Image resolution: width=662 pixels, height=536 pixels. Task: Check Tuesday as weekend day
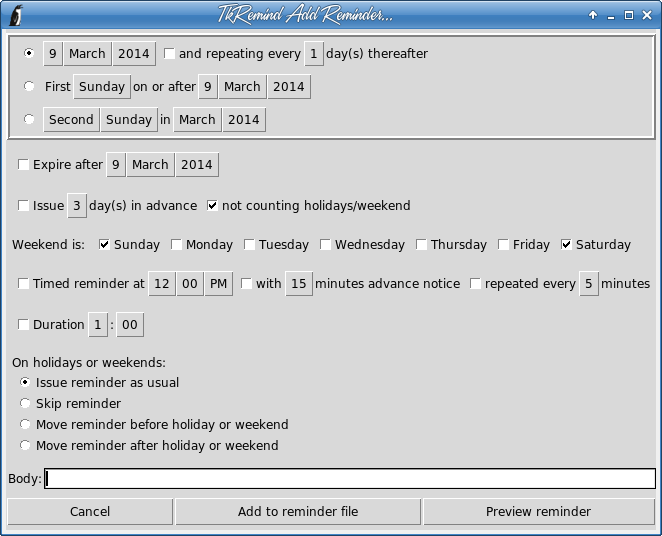click(x=249, y=244)
